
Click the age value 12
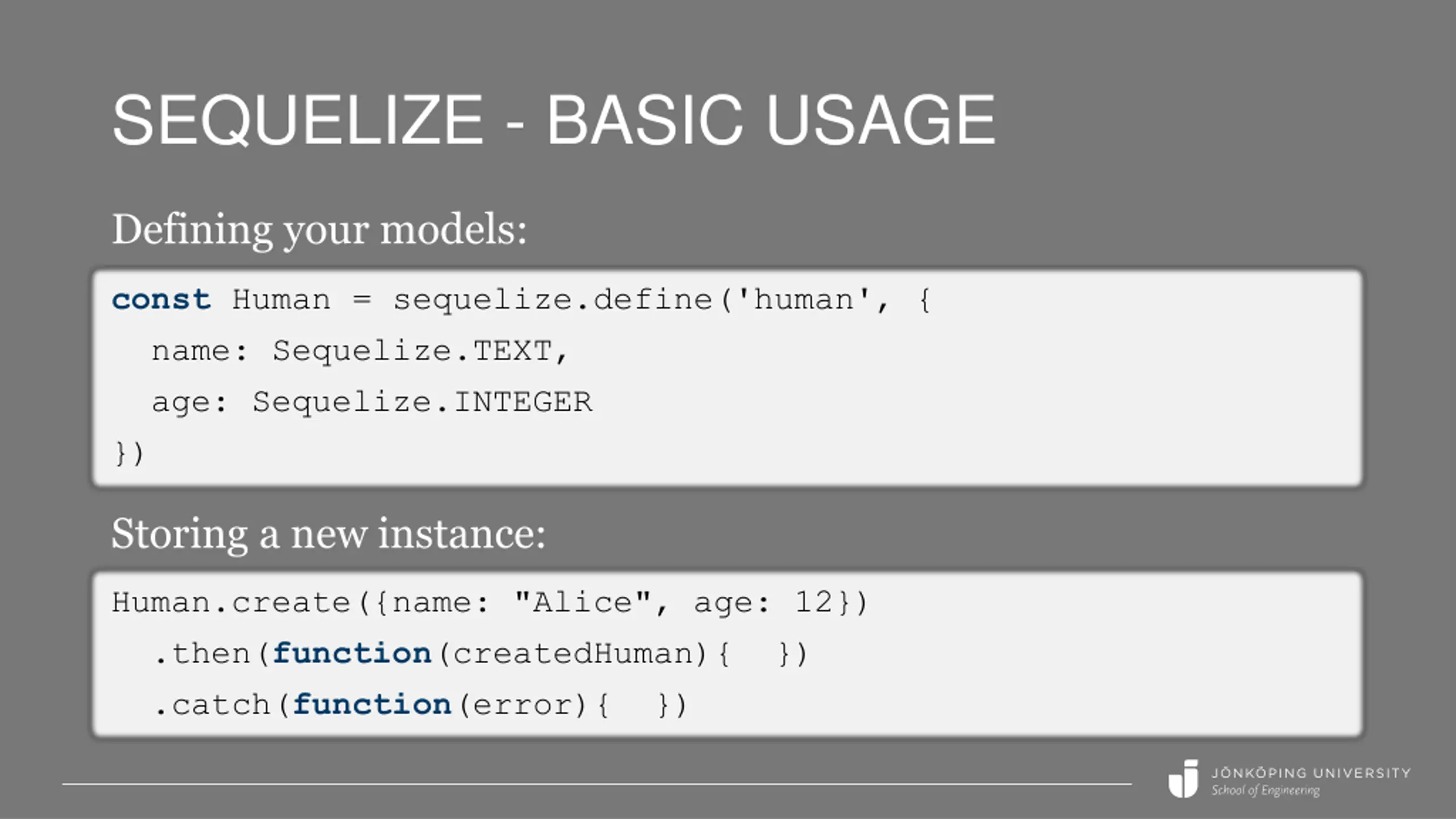point(813,602)
